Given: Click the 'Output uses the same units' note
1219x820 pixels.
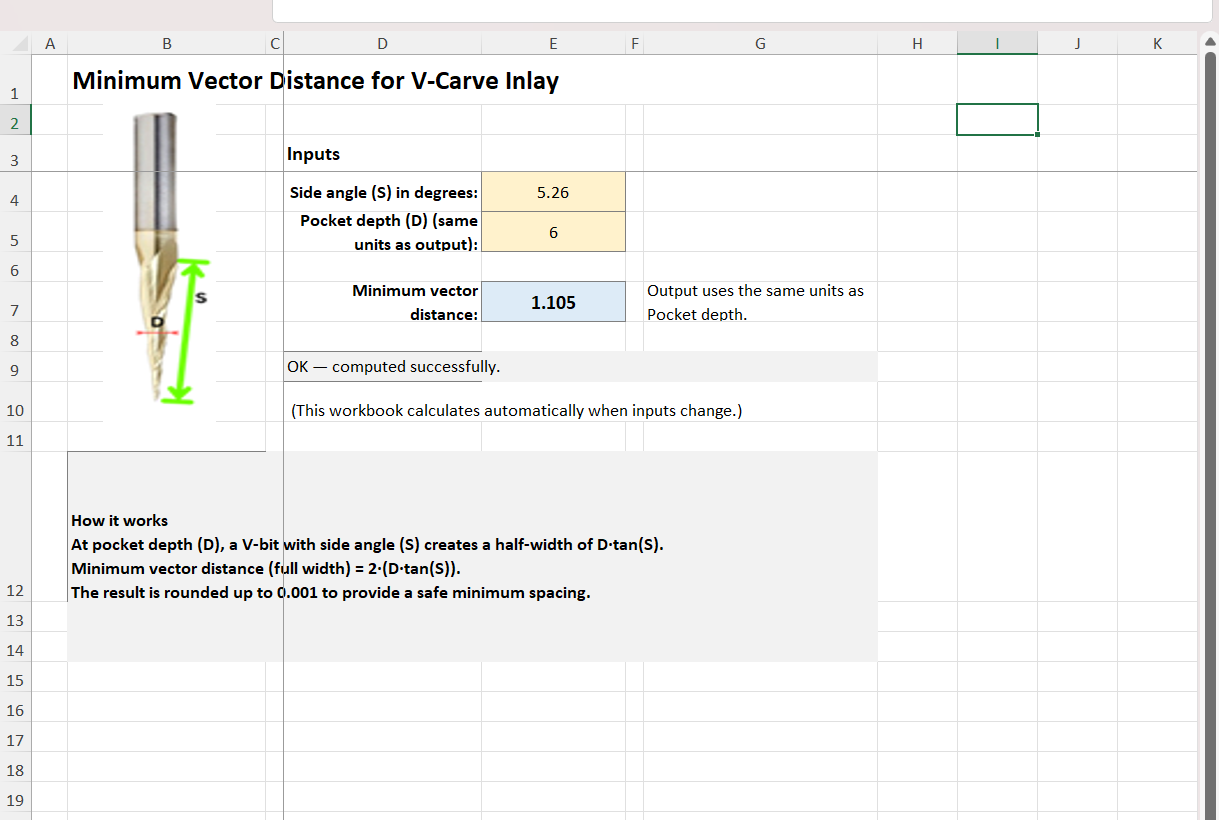Looking at the screenshot, I should [759, 302].
